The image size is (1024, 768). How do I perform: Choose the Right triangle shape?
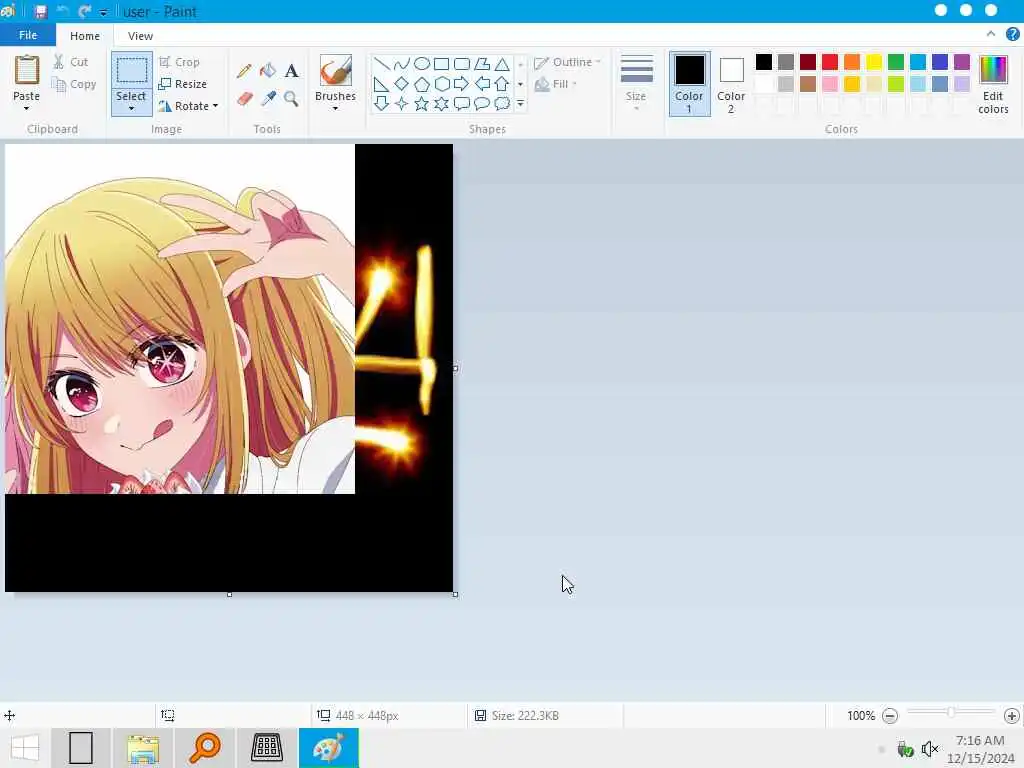click(x=382, y=84)
